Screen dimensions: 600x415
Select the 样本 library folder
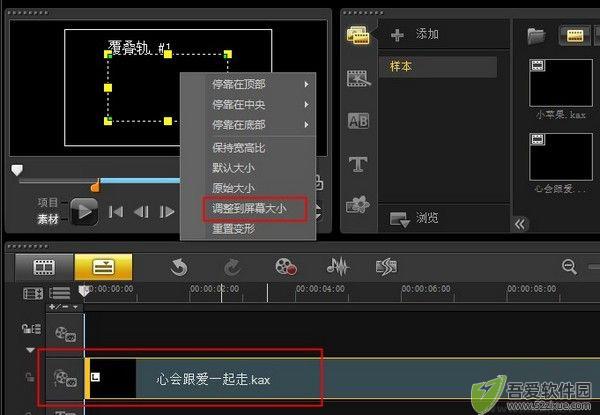click(438, 67)
